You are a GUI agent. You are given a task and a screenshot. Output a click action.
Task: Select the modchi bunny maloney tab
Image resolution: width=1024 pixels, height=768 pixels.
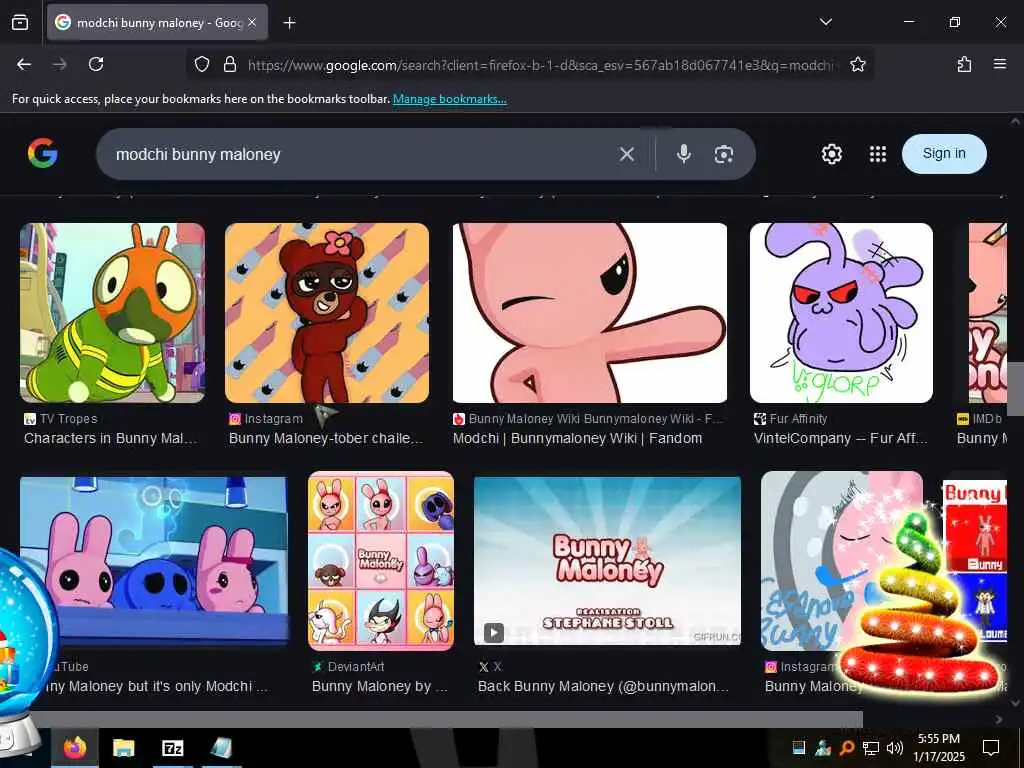coord(157,23)
